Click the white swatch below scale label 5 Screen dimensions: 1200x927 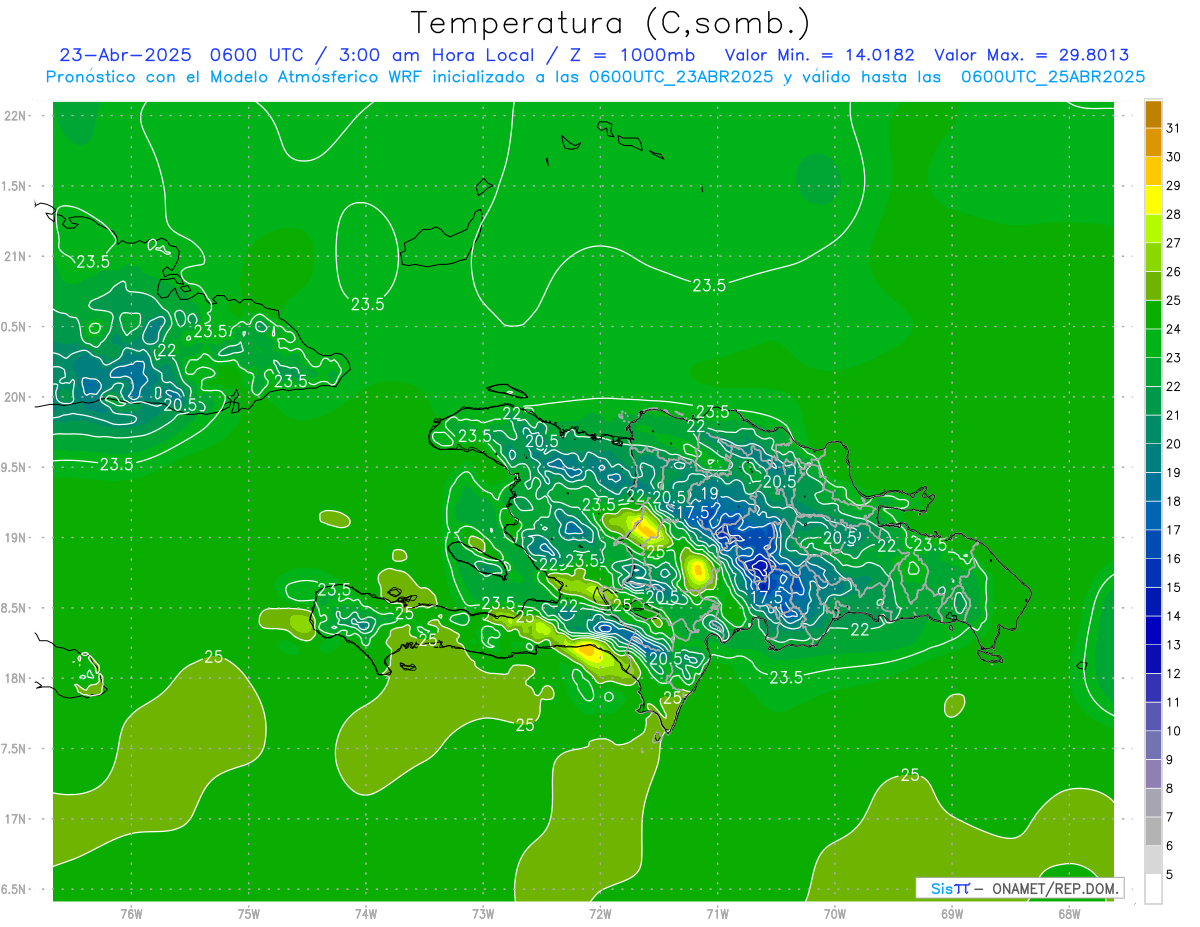[x=1153, y=888]
